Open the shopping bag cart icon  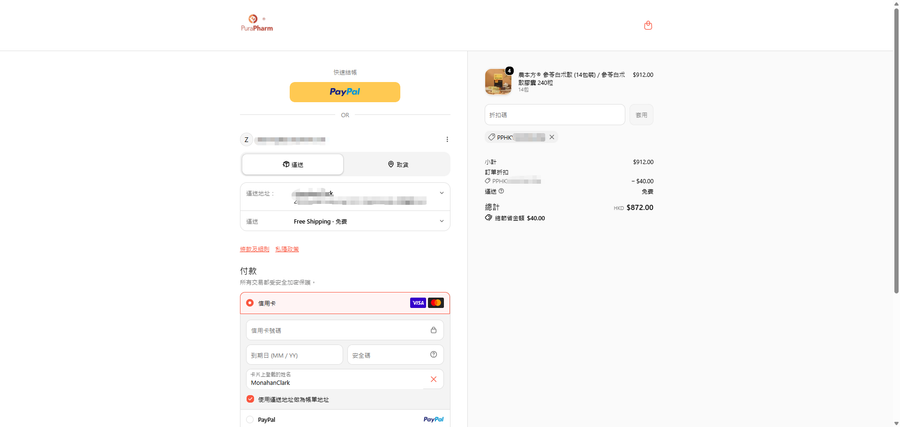[x=648, y=25]
